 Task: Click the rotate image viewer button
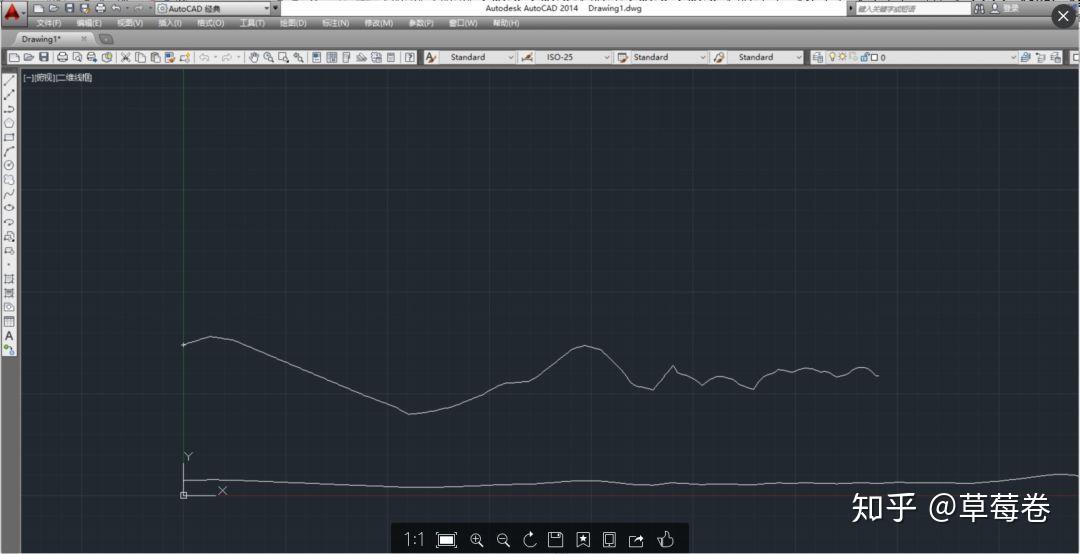(530, 540)
